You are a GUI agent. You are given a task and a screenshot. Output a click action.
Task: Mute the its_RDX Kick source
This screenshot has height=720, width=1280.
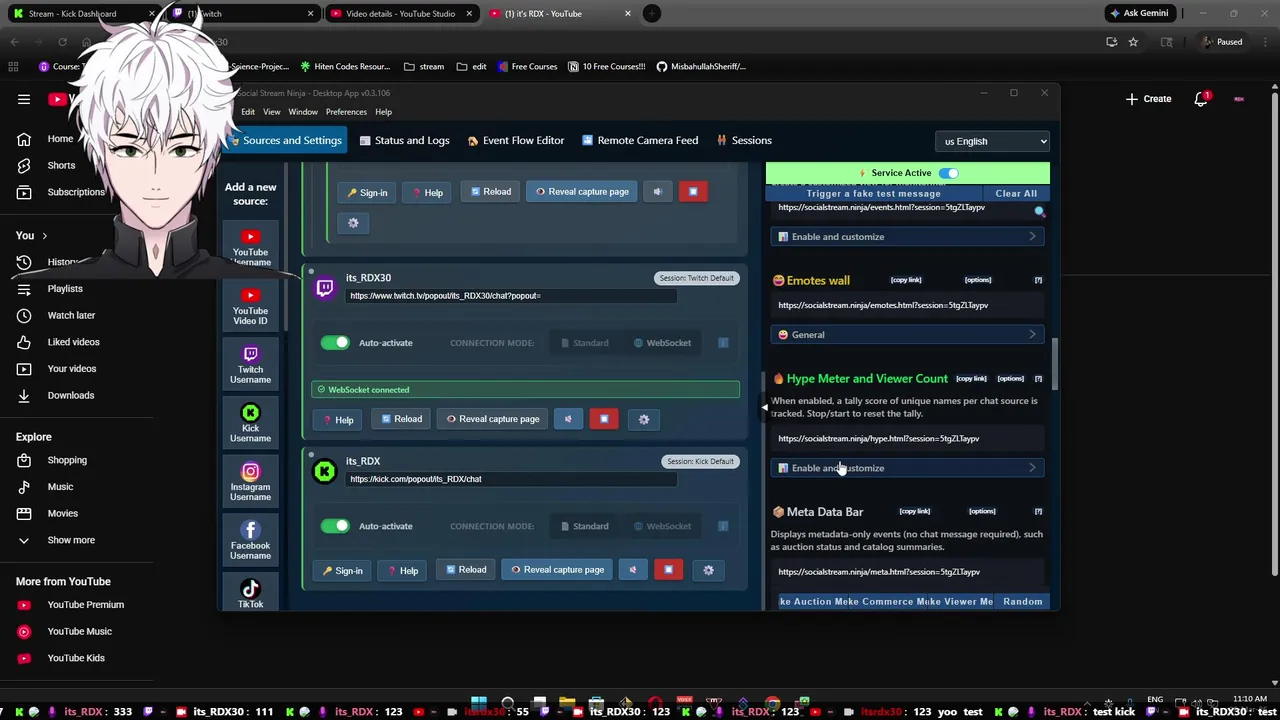click(633, 570)
